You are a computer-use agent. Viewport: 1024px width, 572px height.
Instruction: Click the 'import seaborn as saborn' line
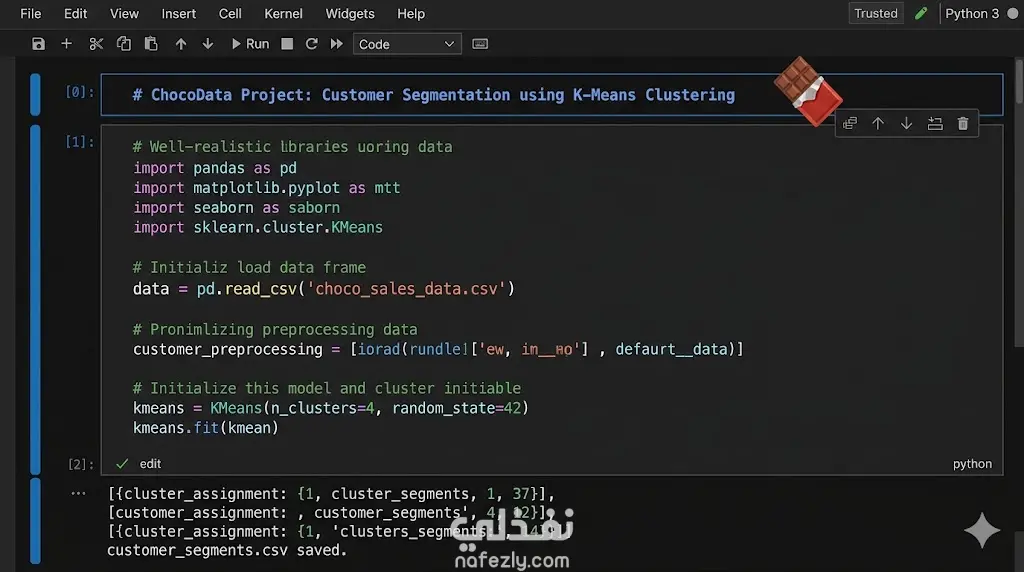pos(236,208)
